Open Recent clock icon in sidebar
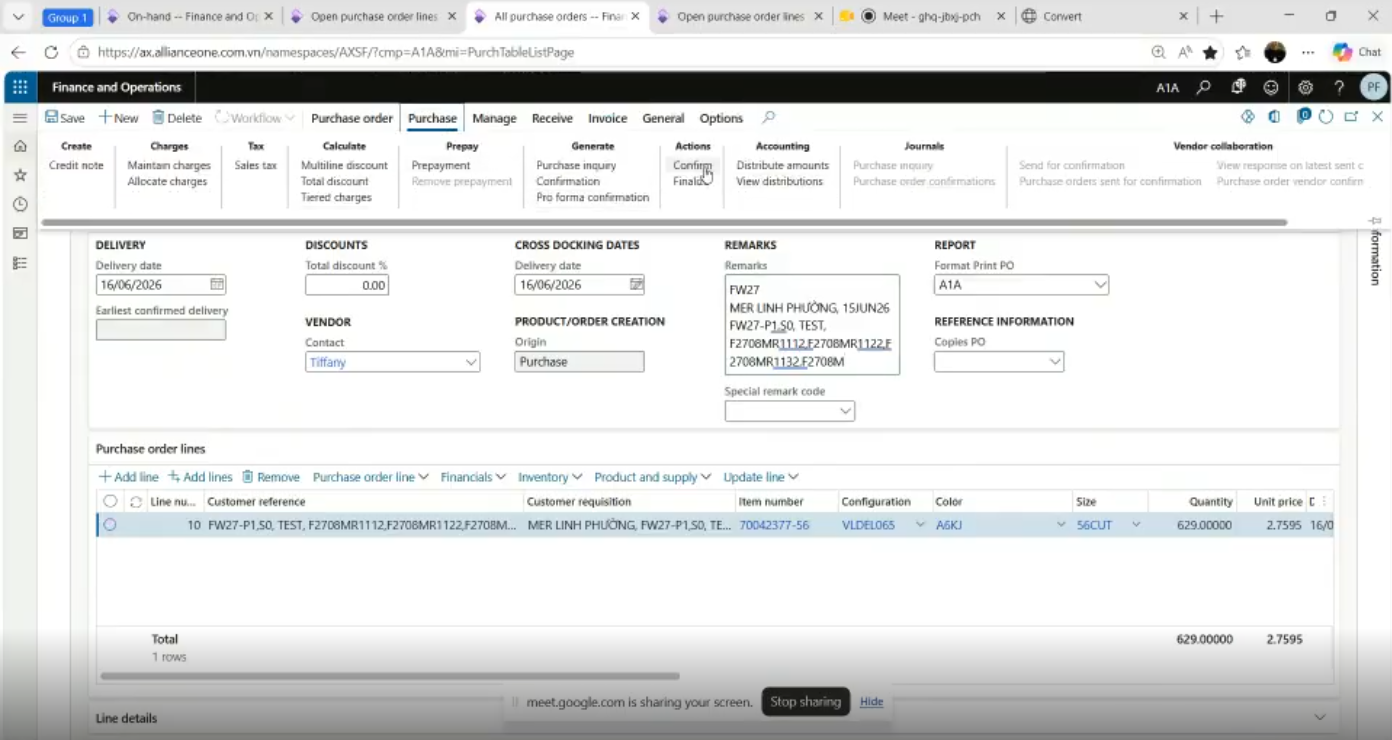Image resolution: width=1392 pixels, height=740 pixels. tap(20, 204)
